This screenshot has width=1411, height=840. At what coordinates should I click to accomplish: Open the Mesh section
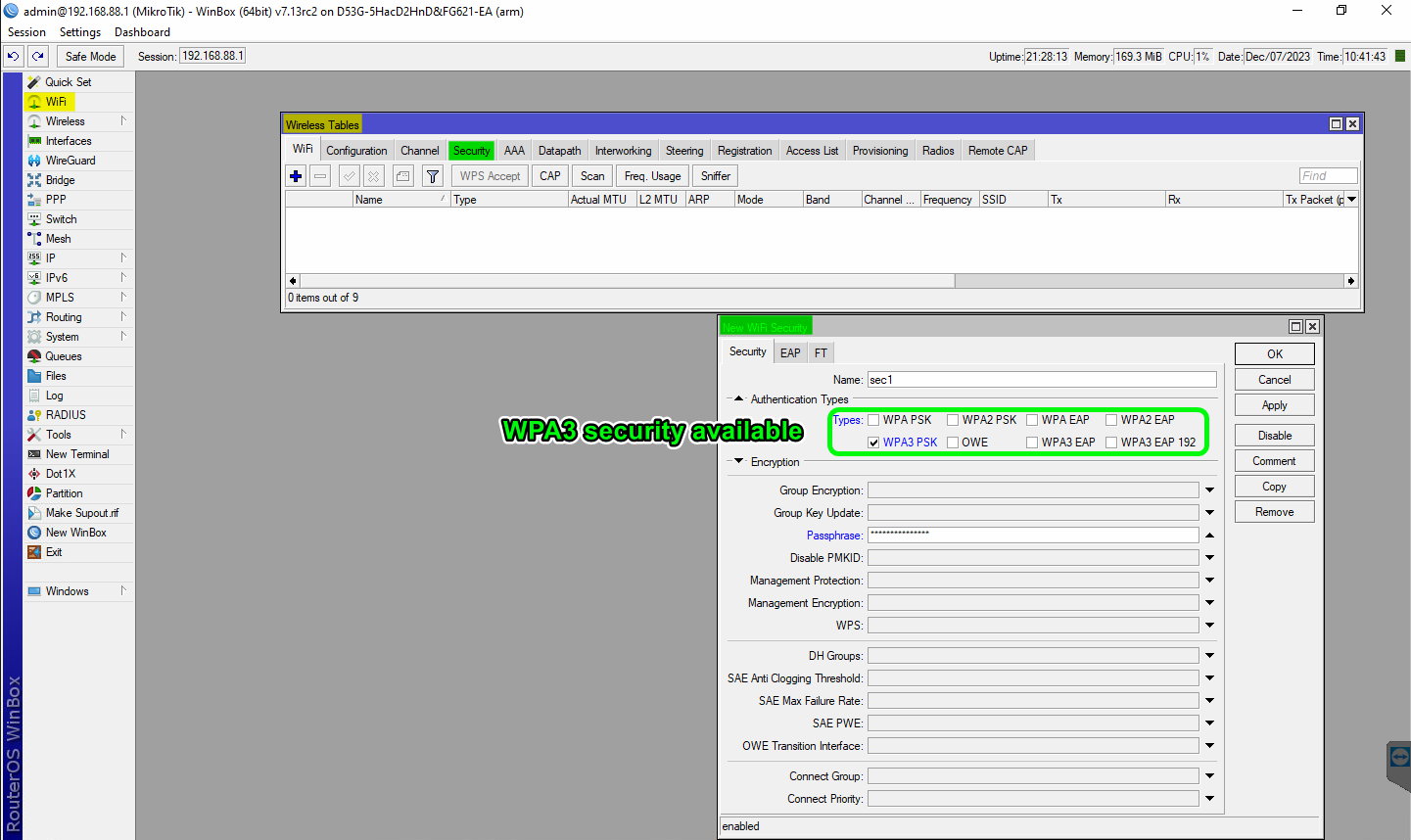click(58, 239)
